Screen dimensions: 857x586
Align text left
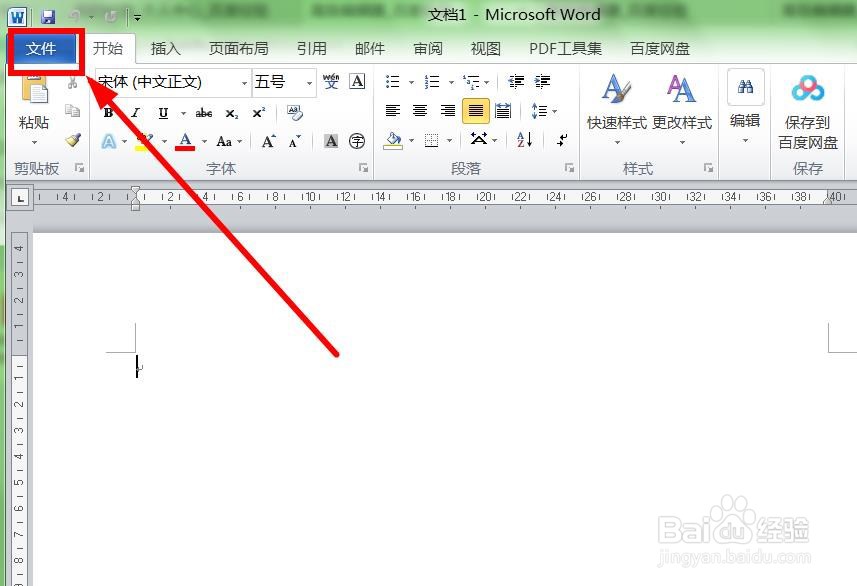tap(392, 111)
